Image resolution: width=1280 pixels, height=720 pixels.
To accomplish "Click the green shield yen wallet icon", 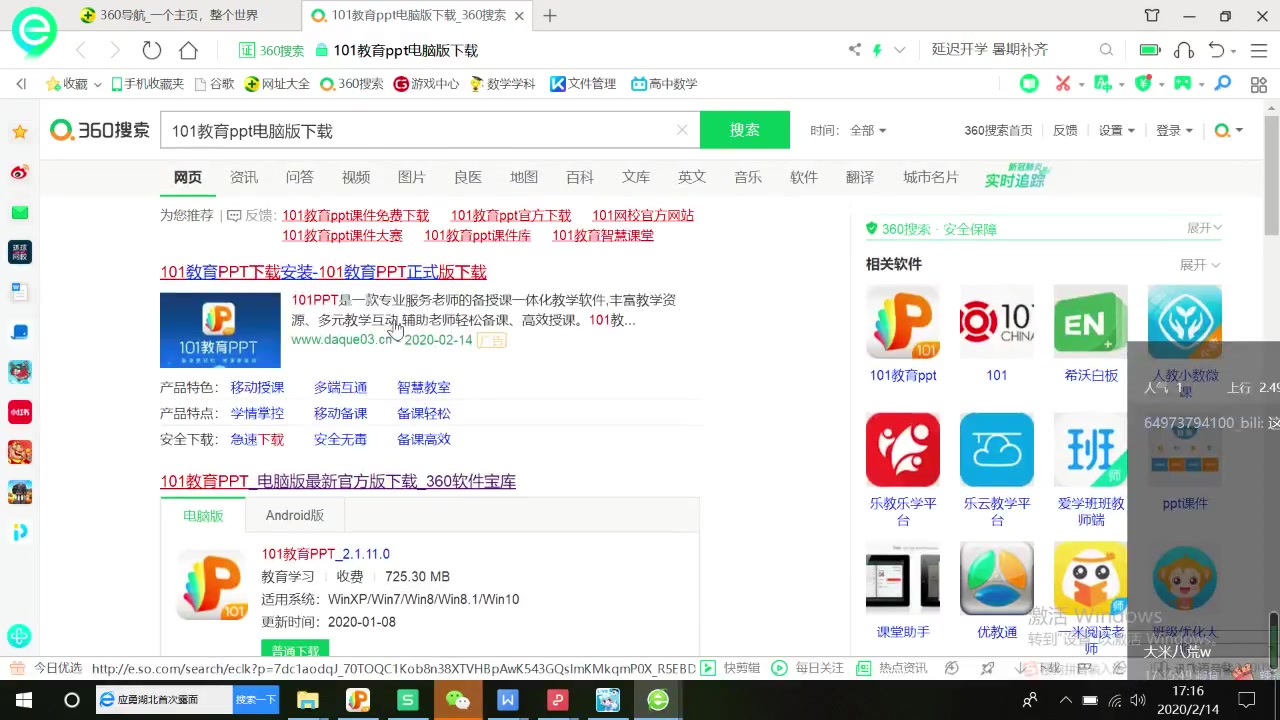I will [x=1143, y=84].
